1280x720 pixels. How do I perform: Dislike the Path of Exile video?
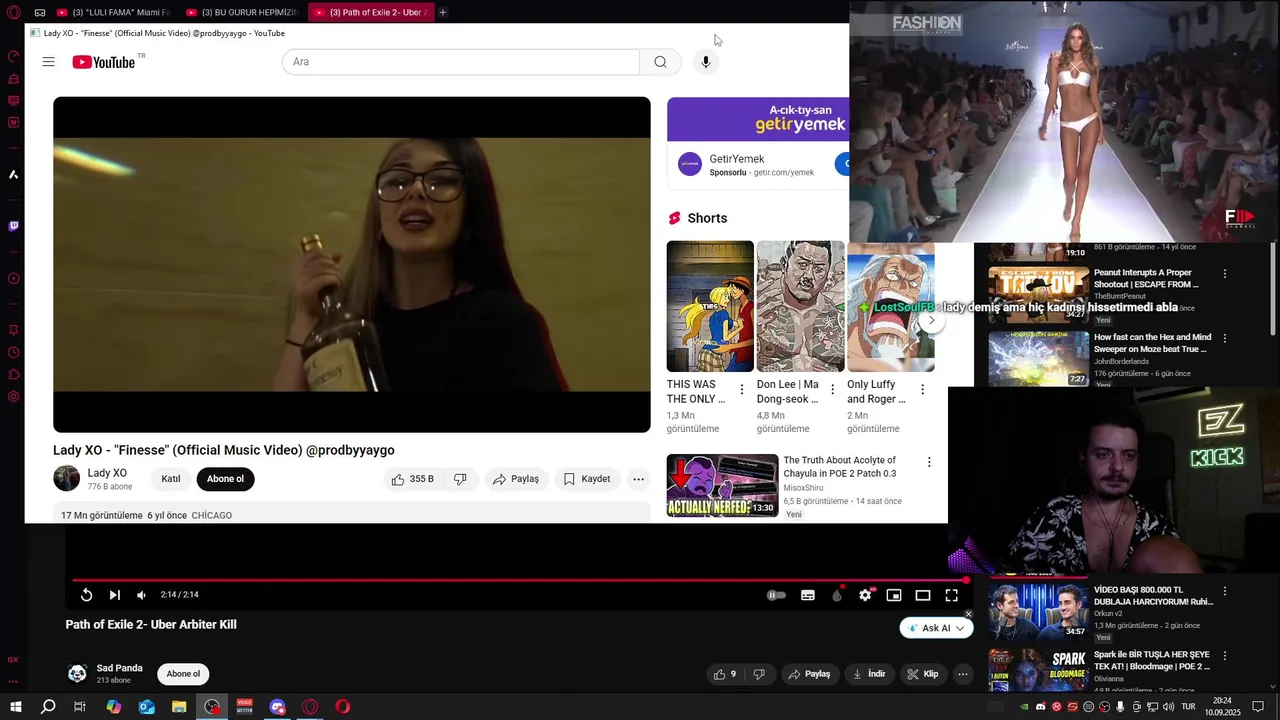point(759,674)
